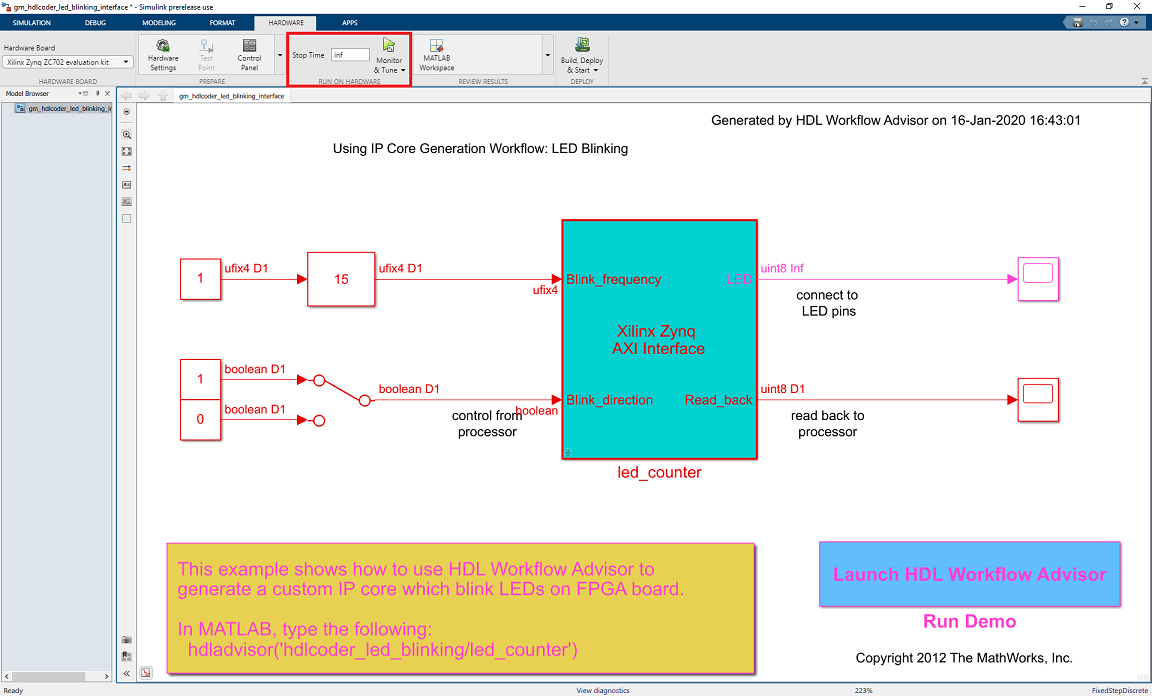Viewport: 1152px width, 696px height.
Task: Toggle sample time legend arrows icon
Action: 126,168
